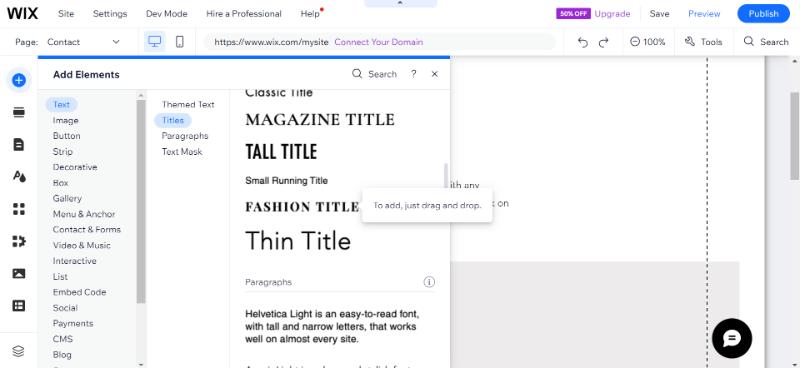Select the Interactive category

click(74, 261)
